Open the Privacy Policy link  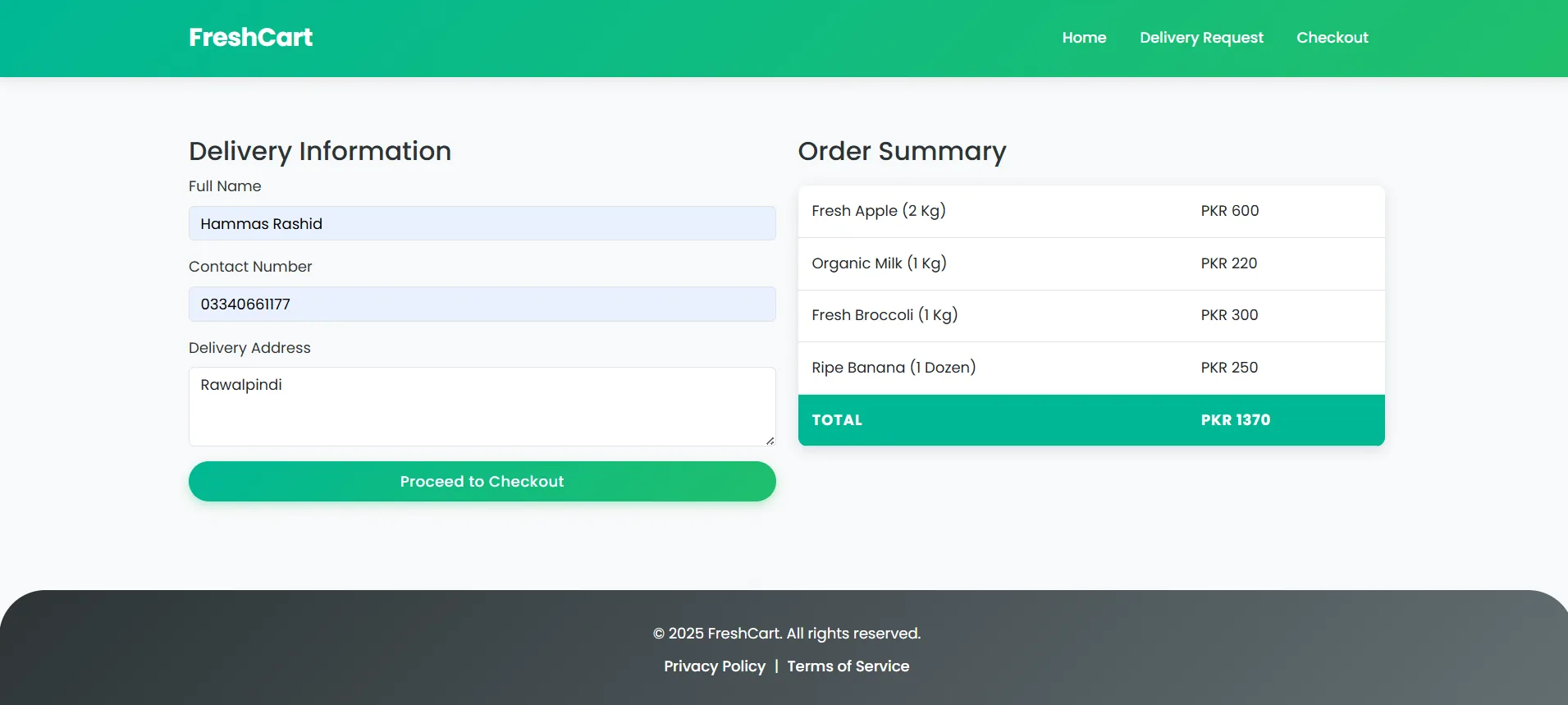(x=714, y=666)
